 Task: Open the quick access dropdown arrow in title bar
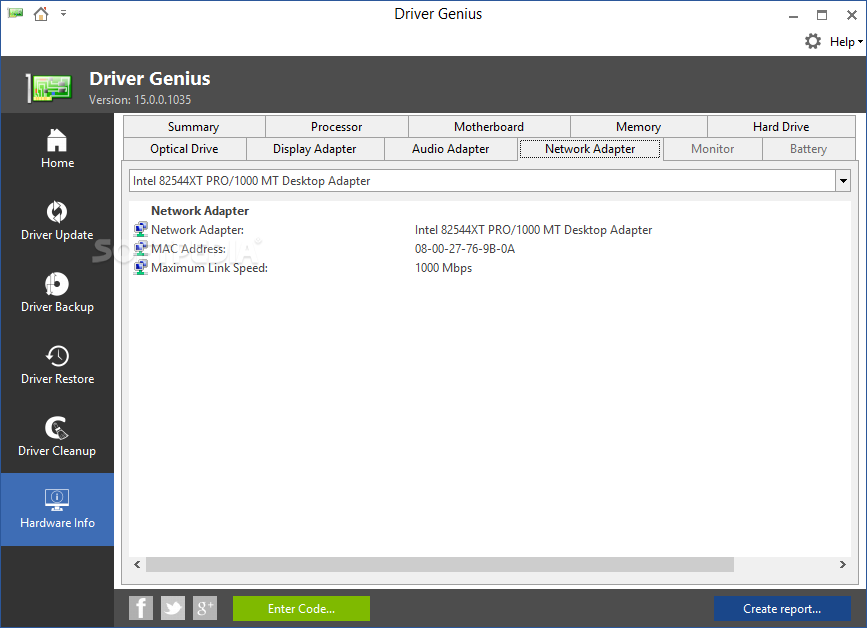coord(64,13)
